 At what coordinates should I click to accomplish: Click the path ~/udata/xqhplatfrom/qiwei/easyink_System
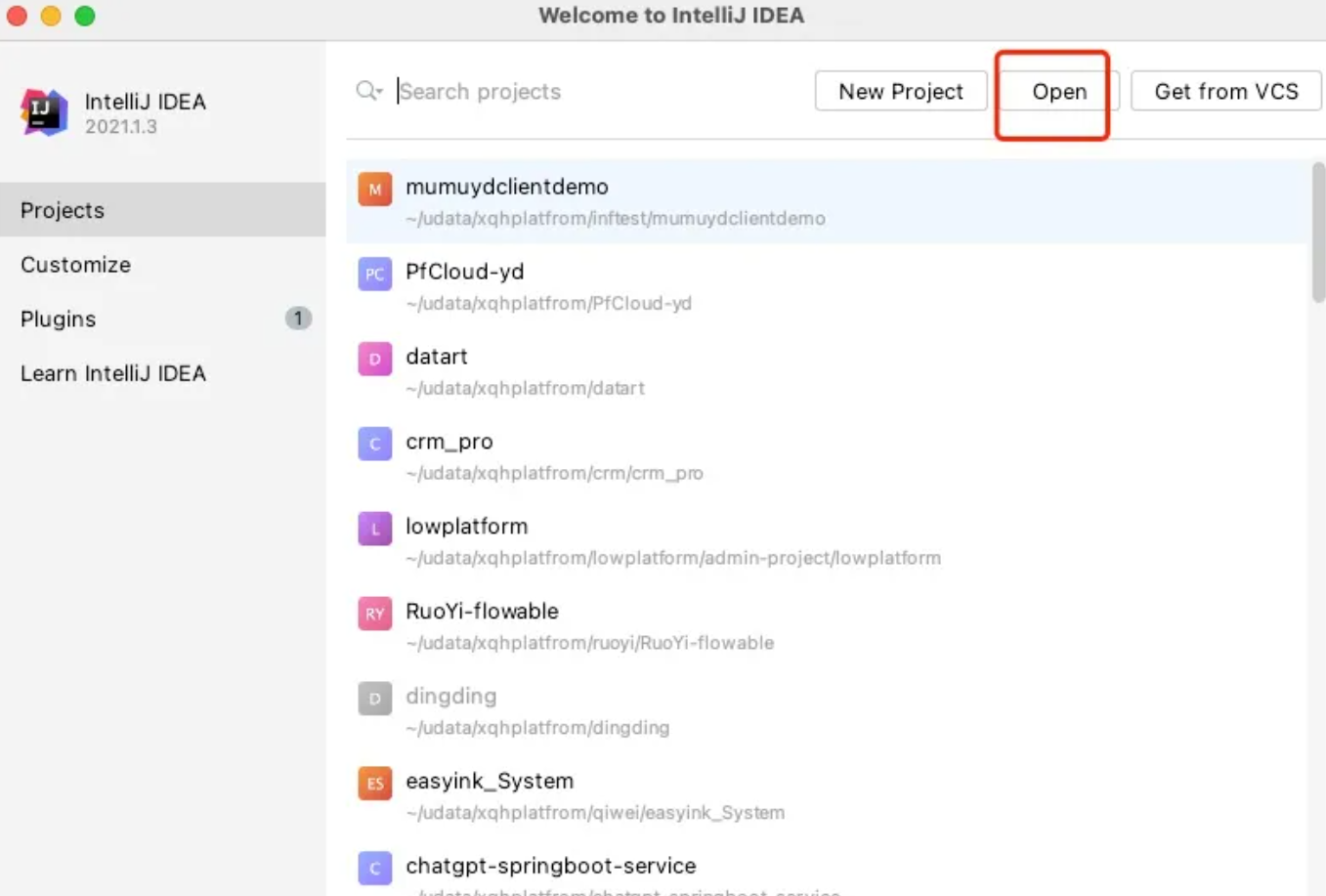click(x=595, y=813)
